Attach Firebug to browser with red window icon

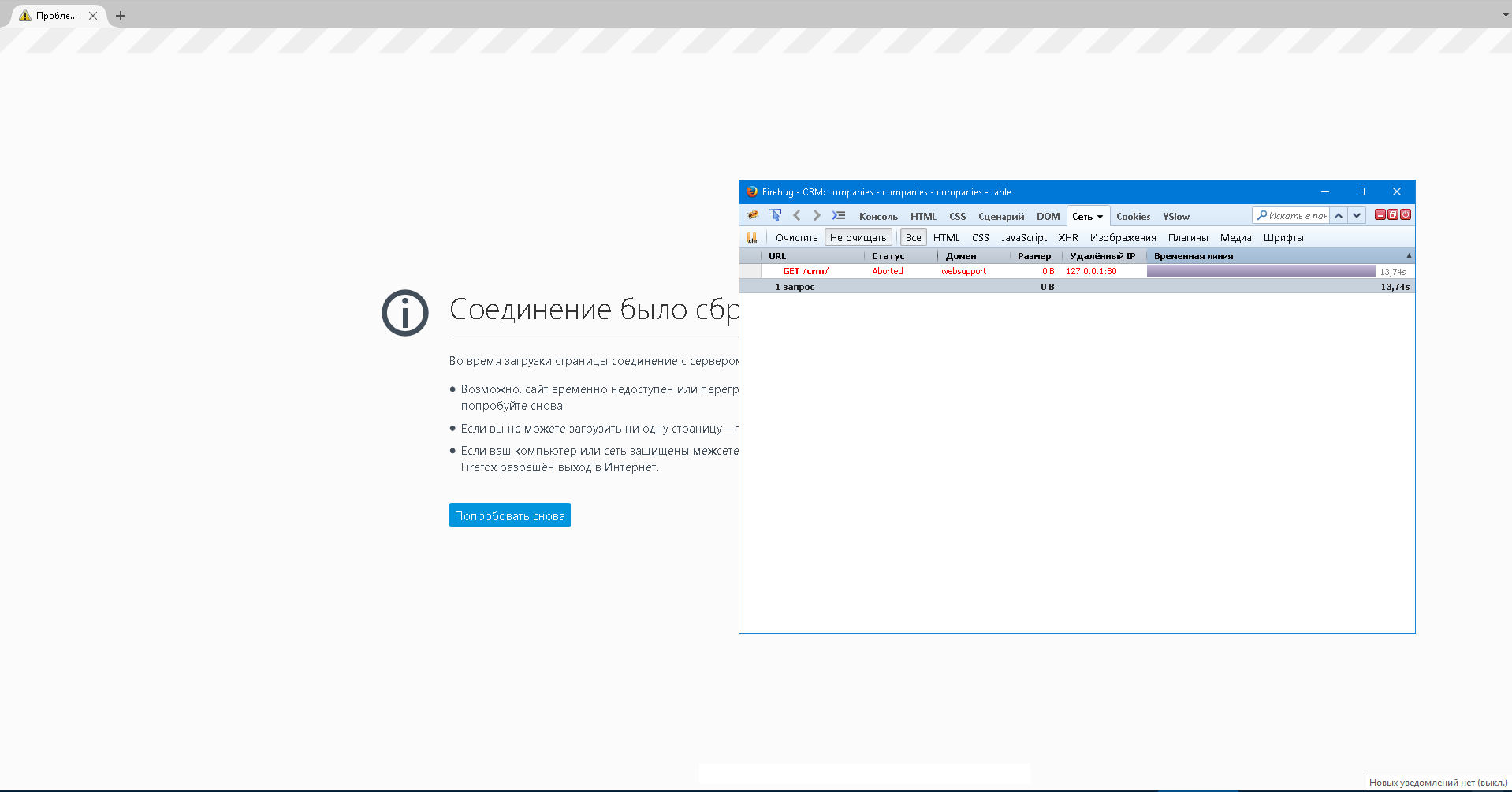click(x=1393, y=214)
